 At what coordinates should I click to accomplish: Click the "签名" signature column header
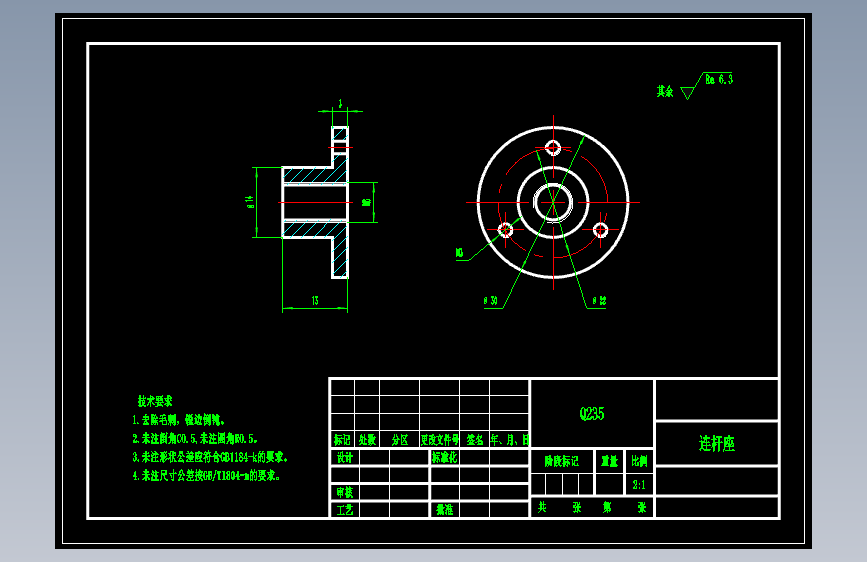[x=474, y=440]
